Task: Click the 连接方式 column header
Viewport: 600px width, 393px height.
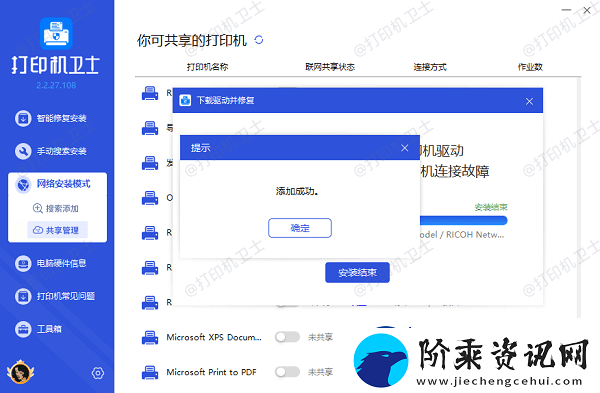Action: tap(430, 67)
